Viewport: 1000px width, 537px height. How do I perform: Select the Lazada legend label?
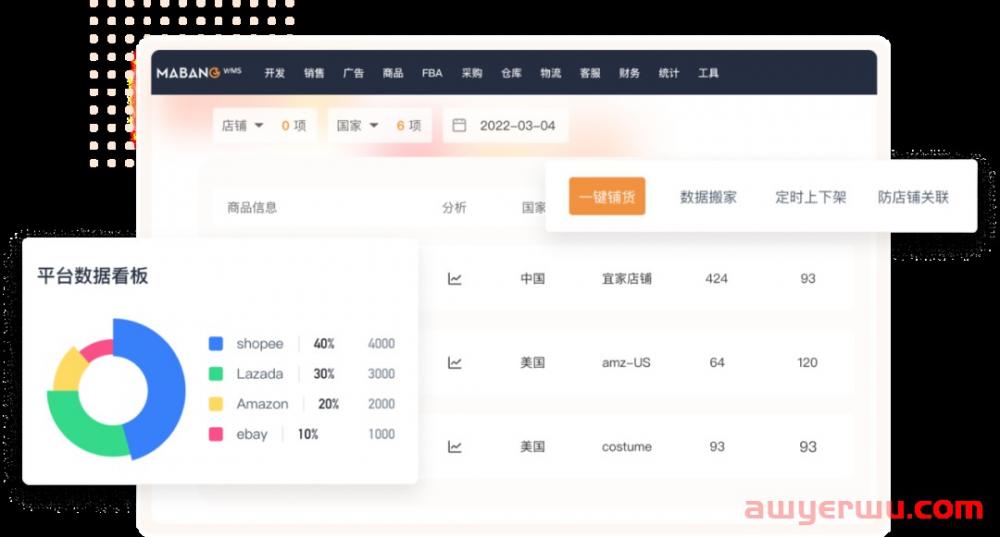[260, 374]
